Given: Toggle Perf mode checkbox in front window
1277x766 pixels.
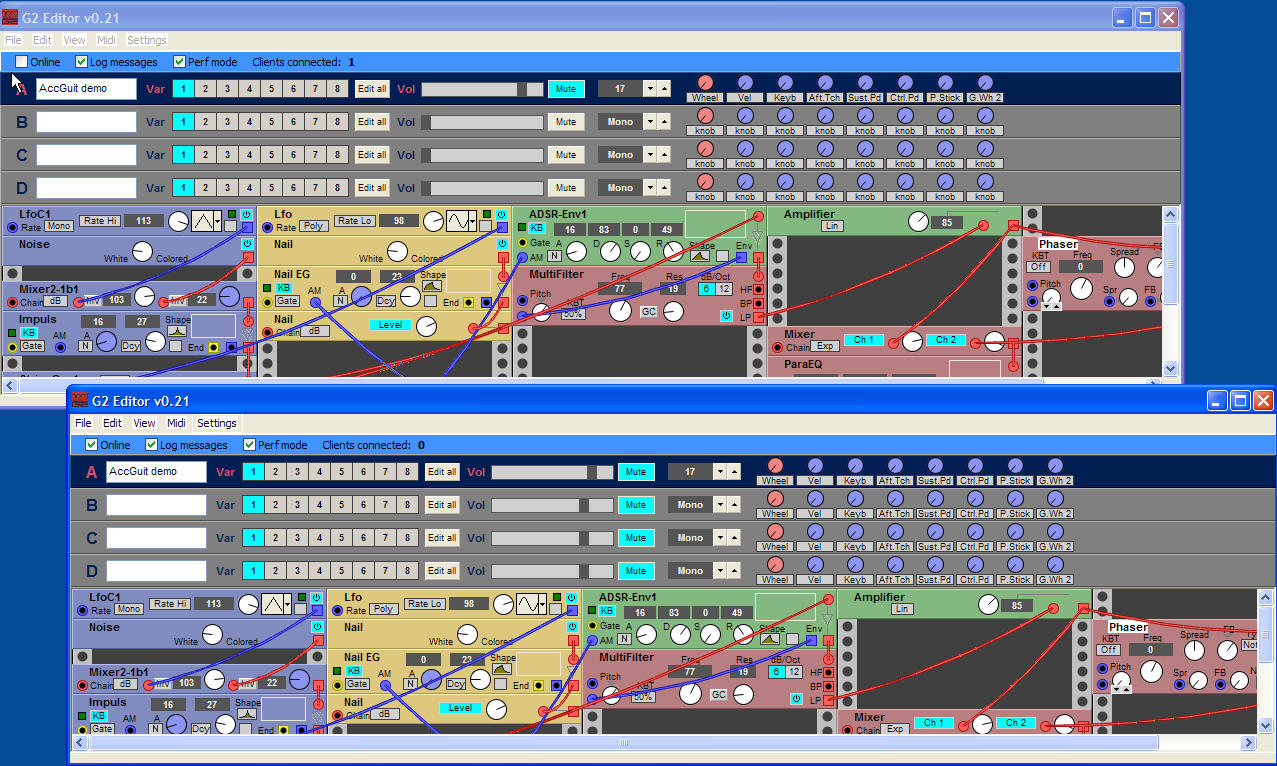Looking at the screenshot, I should [246, 445].
